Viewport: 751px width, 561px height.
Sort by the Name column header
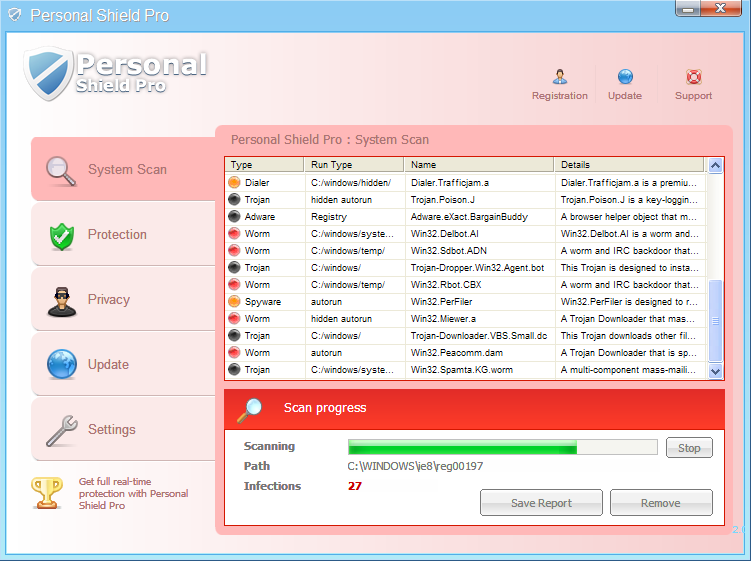pyautogui.click(x=479, y=165)
